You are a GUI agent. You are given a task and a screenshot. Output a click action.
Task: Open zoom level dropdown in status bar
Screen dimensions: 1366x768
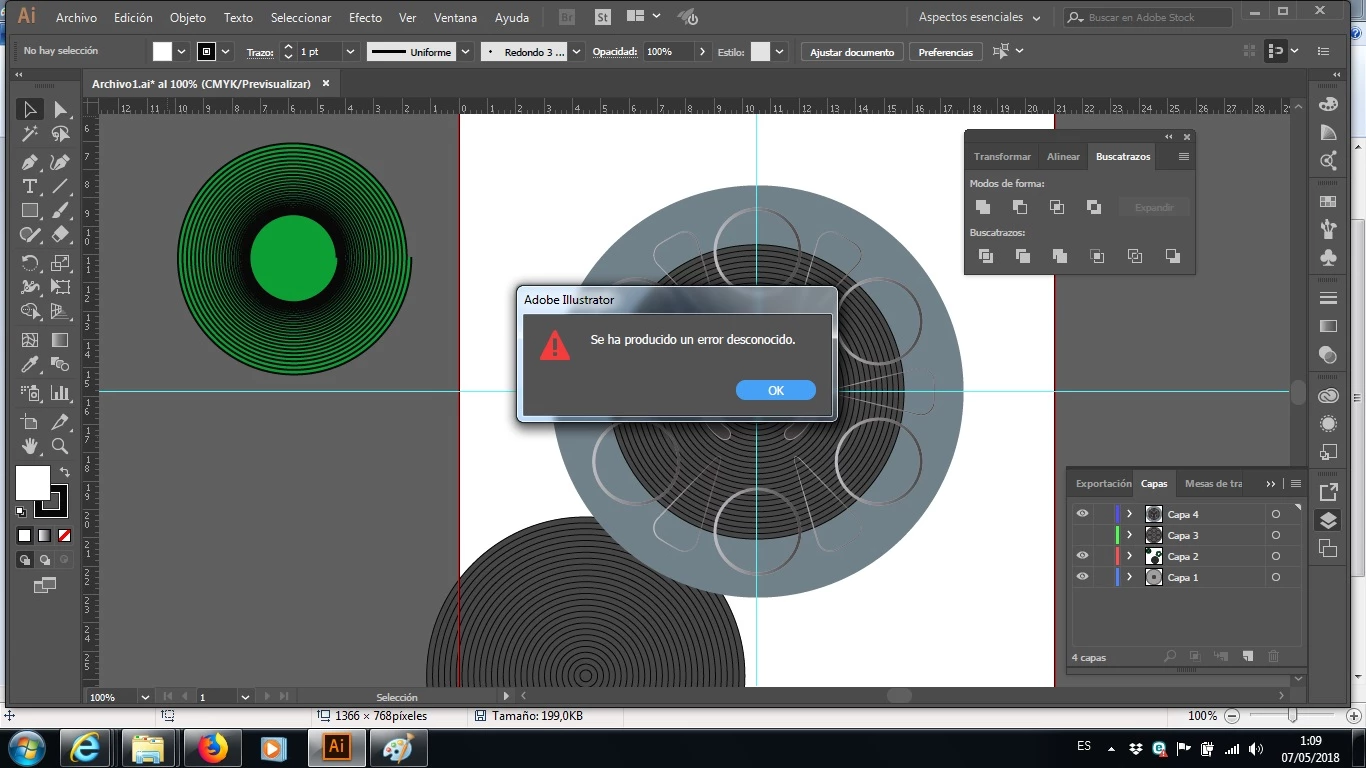click(x=145, y=697)
